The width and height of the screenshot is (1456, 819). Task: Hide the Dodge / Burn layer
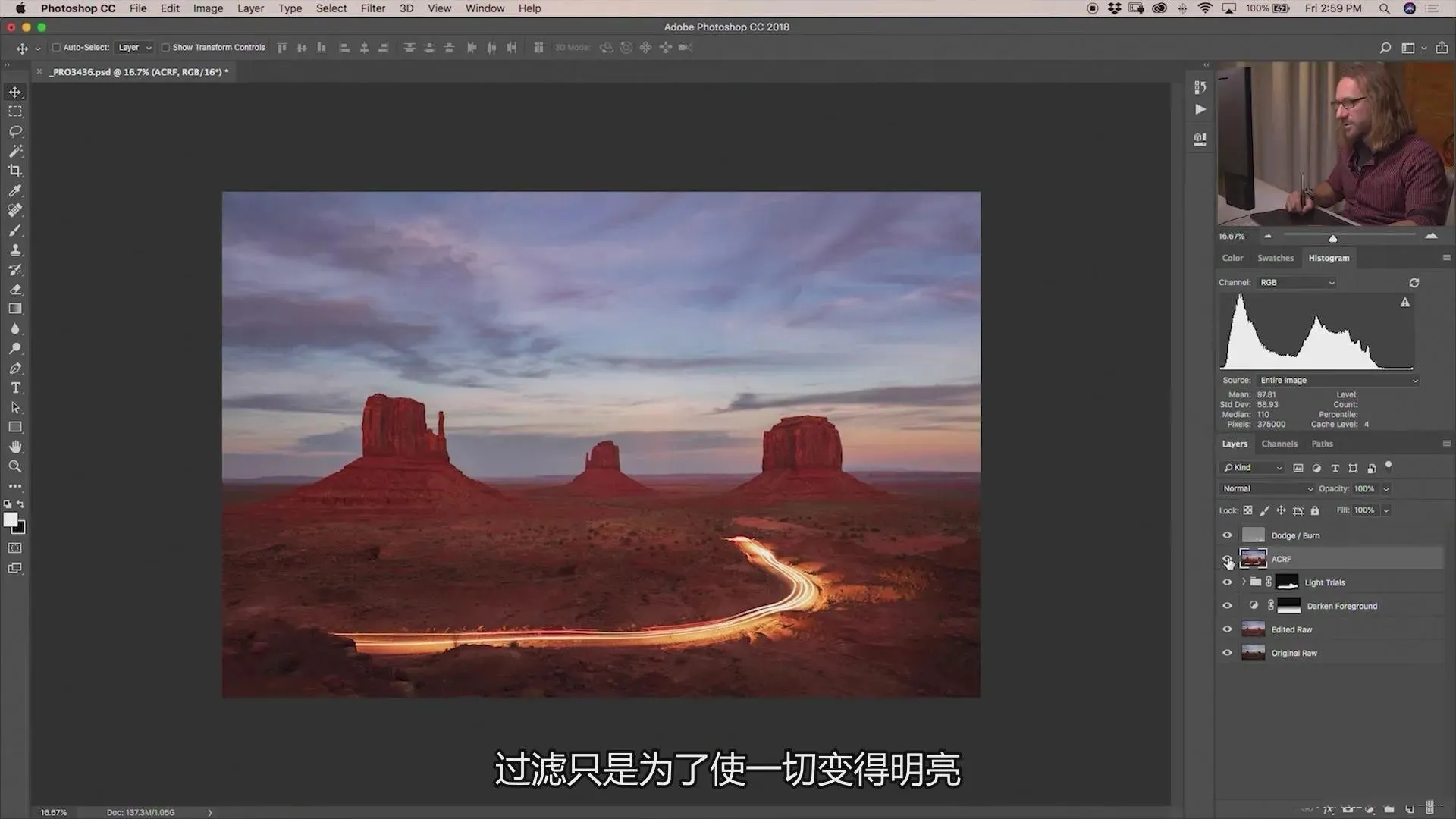tap(1227, 535)
